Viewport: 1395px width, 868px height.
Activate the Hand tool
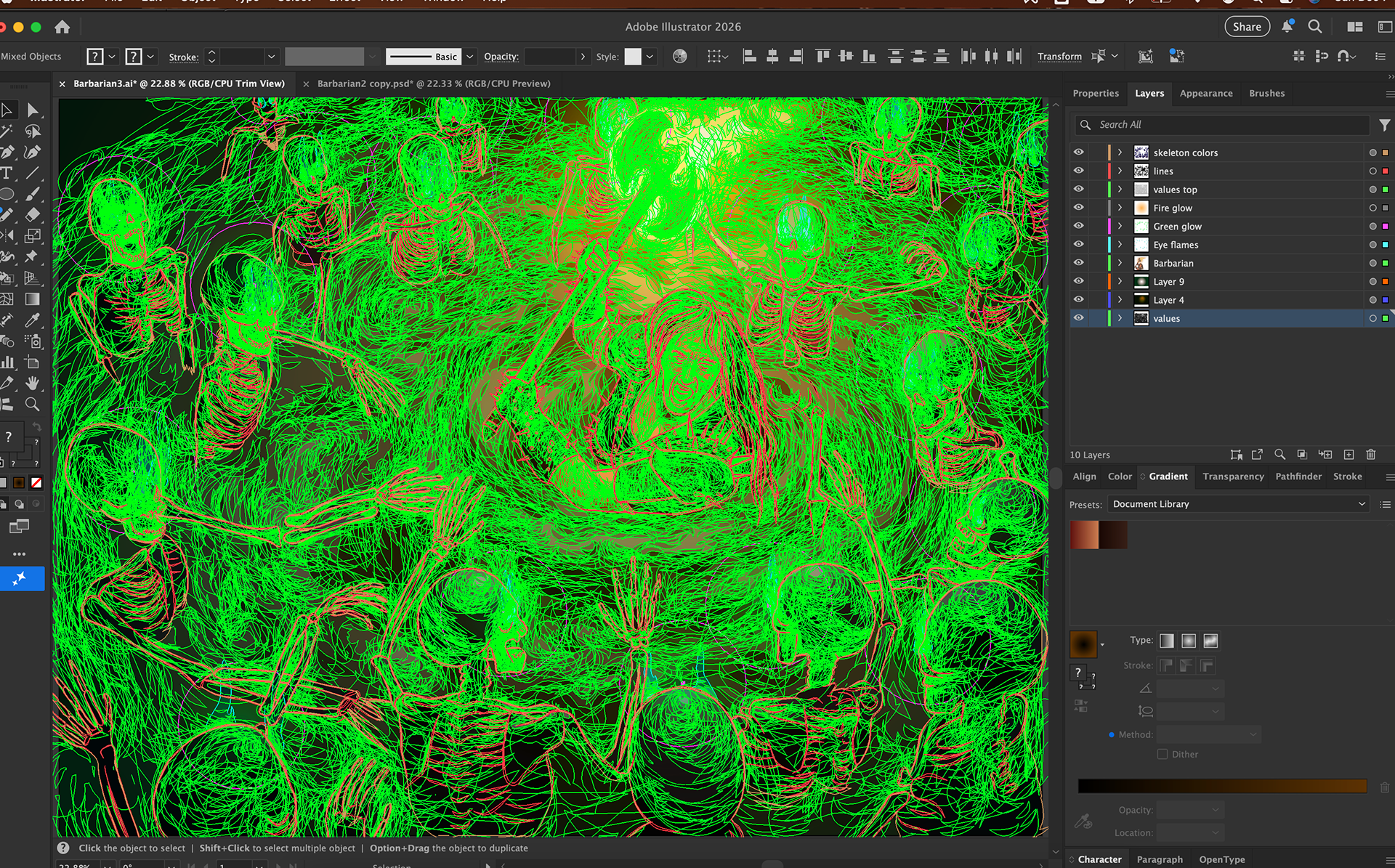point(33,383)
